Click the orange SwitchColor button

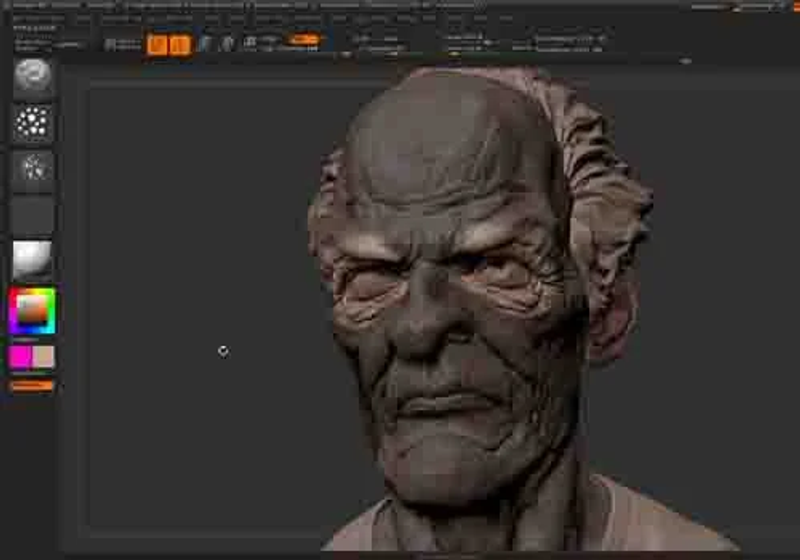click(x=32, y=386)
